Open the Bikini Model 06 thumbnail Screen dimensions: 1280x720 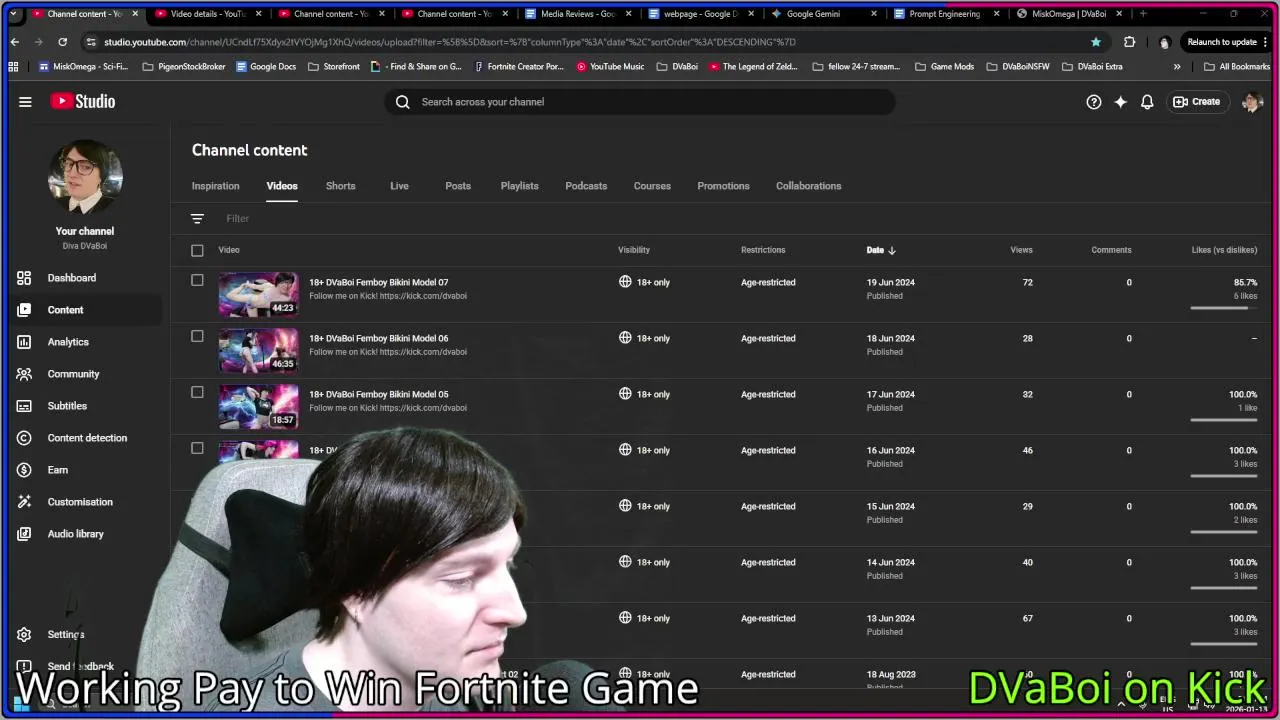(258, 351)
